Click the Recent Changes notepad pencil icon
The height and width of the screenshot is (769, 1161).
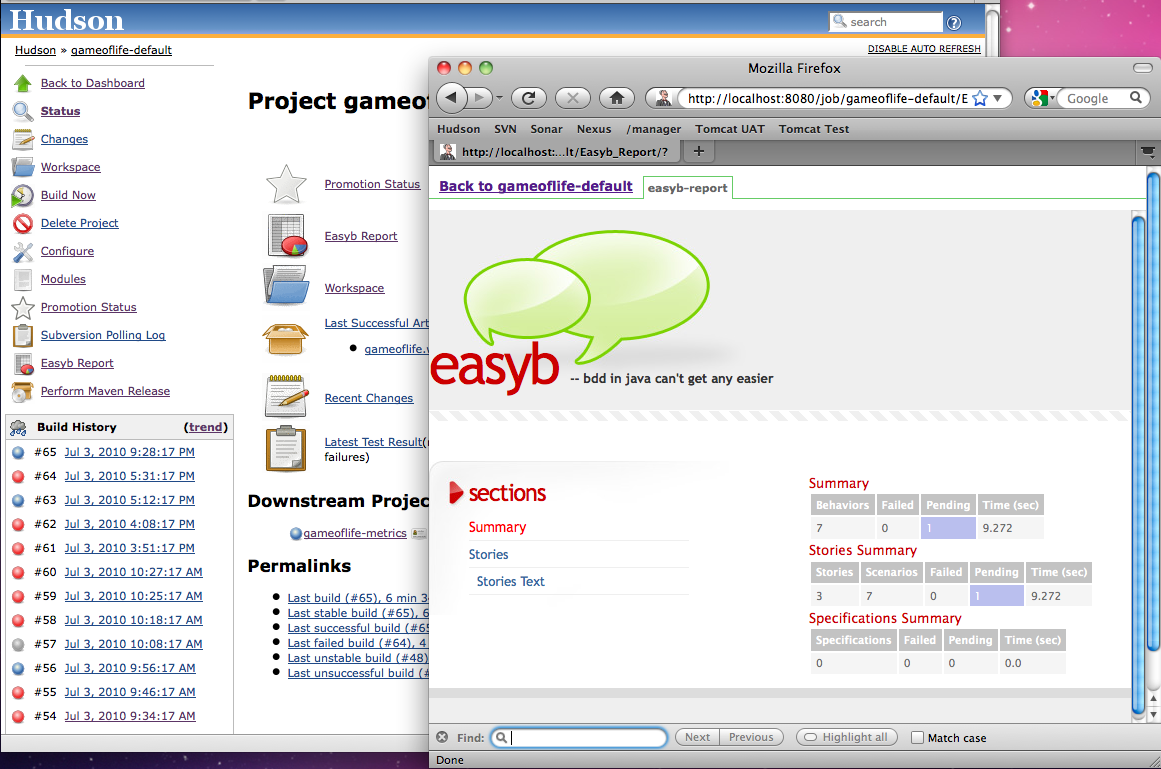pyautogui.click(x=287, y=395)
